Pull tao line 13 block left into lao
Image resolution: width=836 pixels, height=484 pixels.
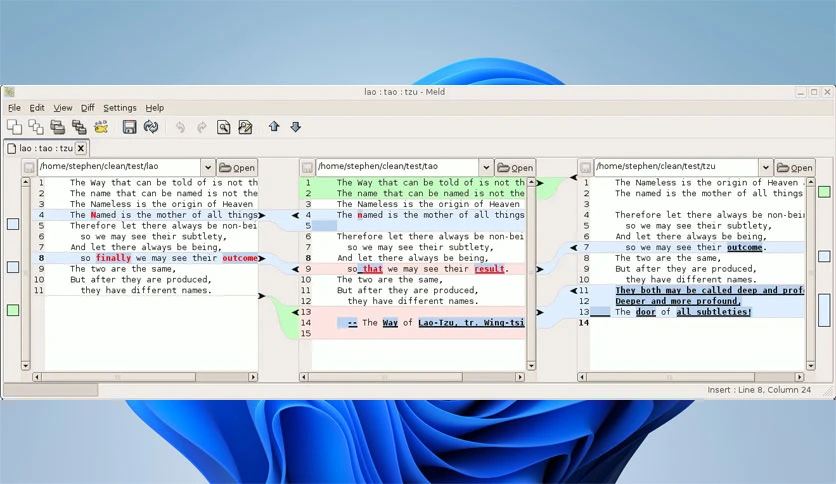click(295, 312)
